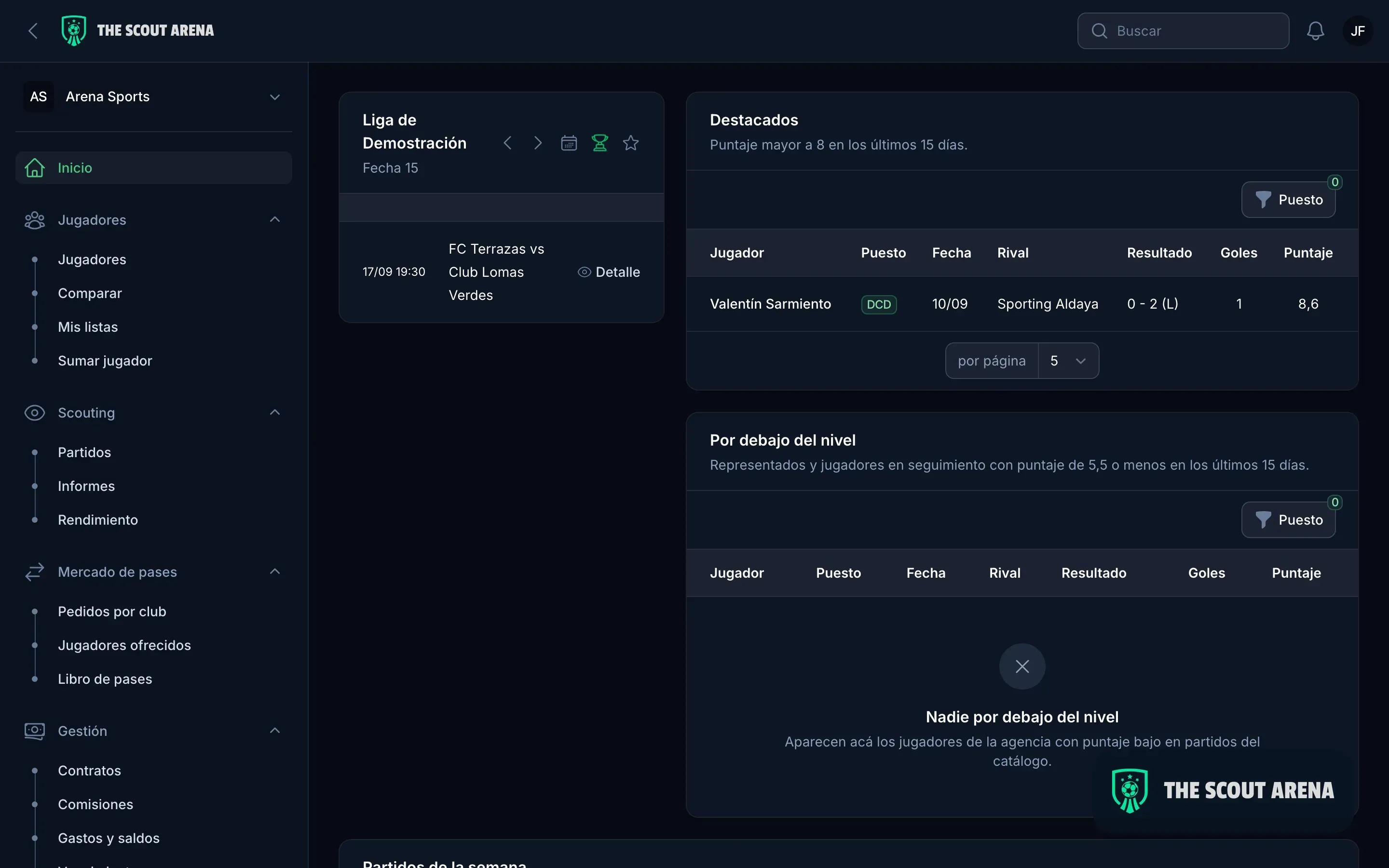
Task: Open the calendar icon in the league card
Action: [x=569, y=143]
